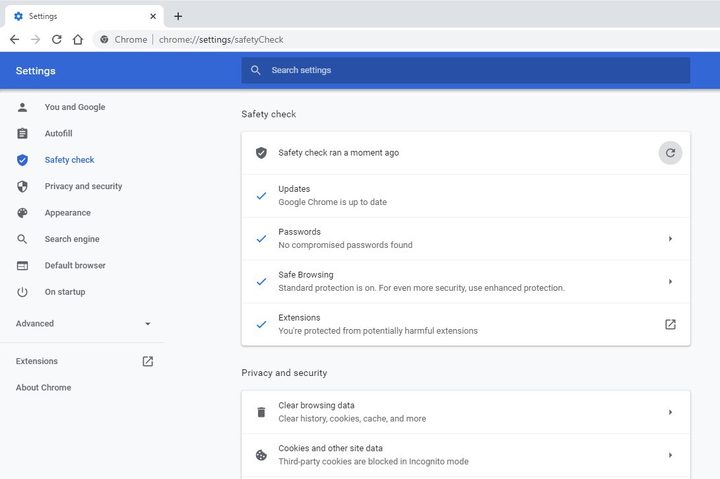Close the Settings tab
Screen dimensions: 720x479
pyautogui.click(x=153, y=16)
